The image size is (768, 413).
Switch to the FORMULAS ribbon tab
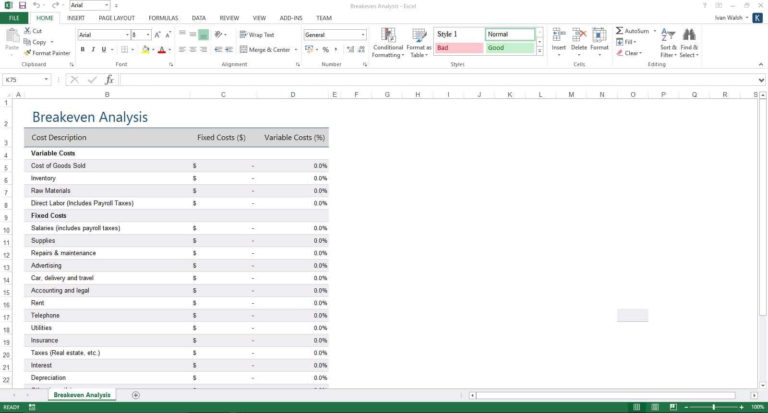pyautogui.click(x=163, y=18)
